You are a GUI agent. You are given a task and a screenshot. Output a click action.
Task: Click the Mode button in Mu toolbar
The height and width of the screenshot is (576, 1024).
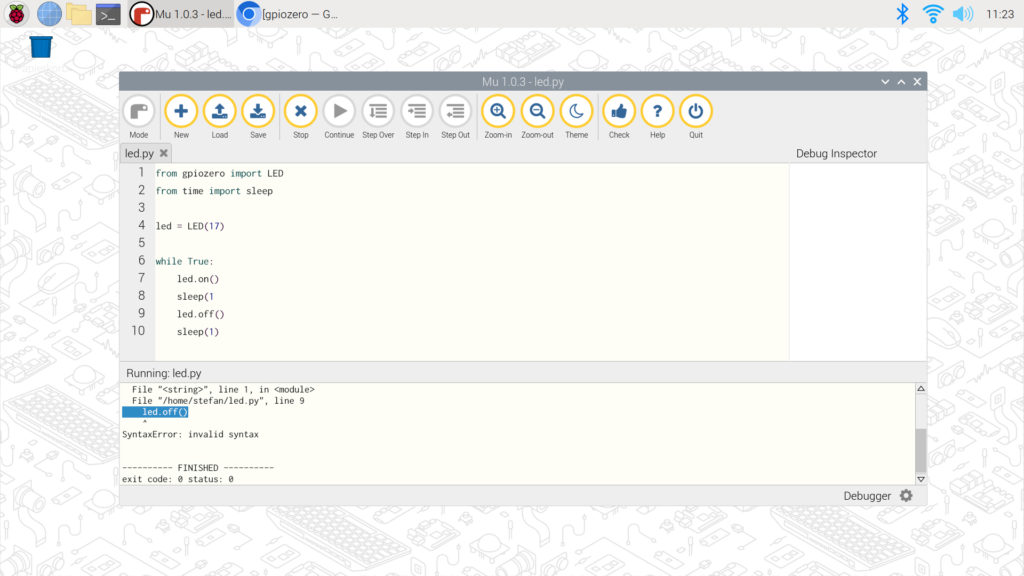[x=138, y=112]
